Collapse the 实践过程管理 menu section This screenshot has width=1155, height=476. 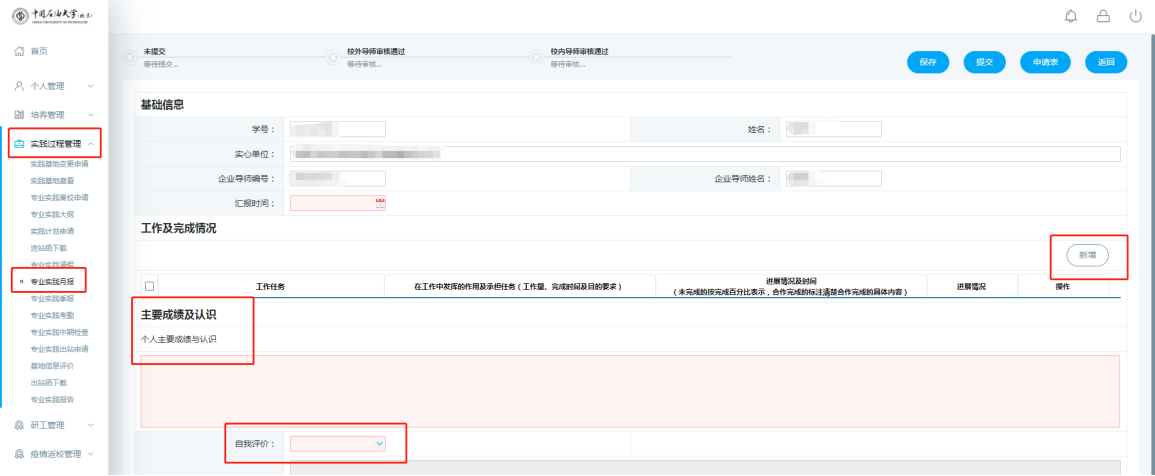coord(91,144)
